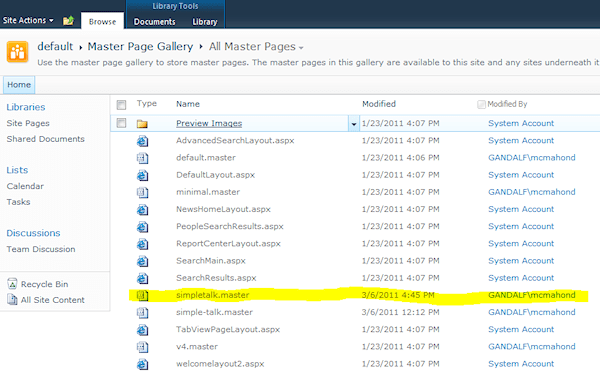The width and height of the screenshot is (600, 381).
Task: Click the 3/6/2011 12:12 PM modified date
Action: [400, 312]
